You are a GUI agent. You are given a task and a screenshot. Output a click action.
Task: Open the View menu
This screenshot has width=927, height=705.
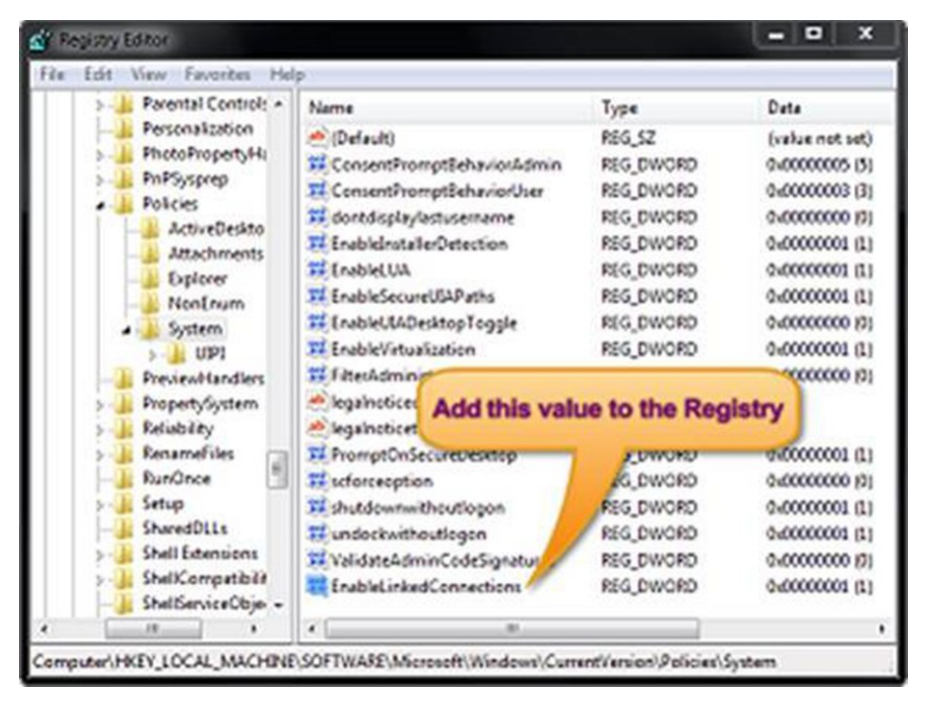pos(148,75)
